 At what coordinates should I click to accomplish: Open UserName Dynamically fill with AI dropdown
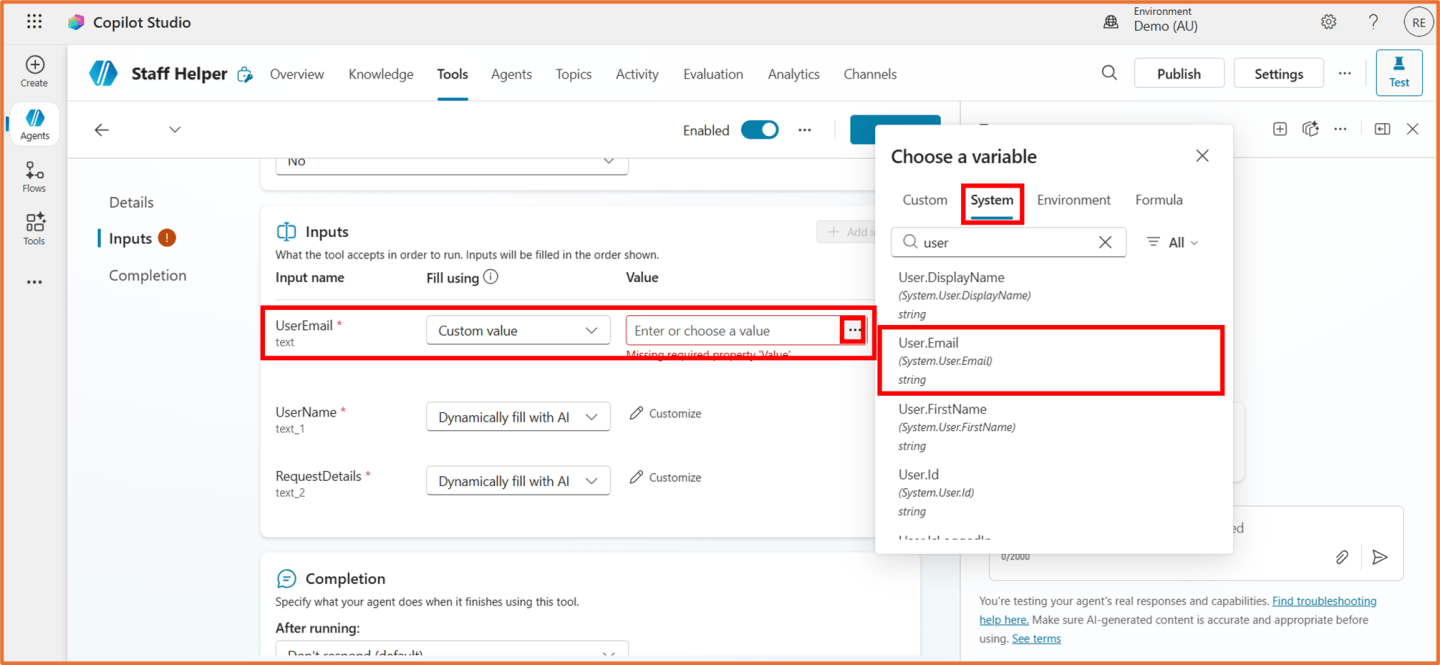(518, 417)
